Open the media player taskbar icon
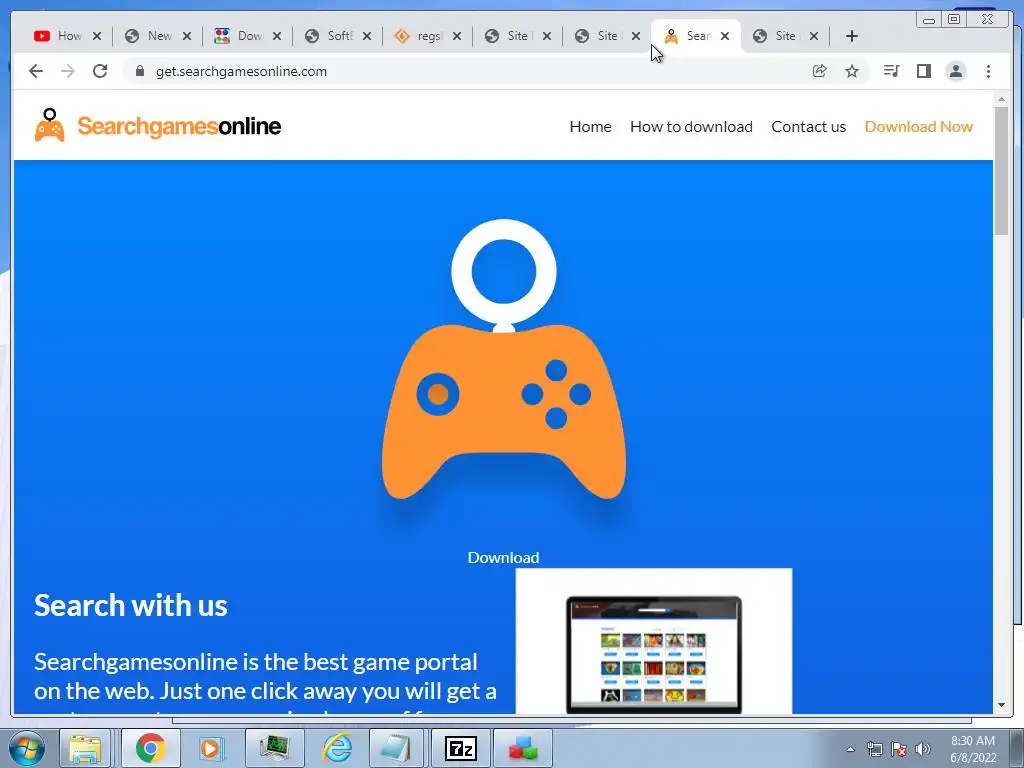Viewport: 1024px width, 768px height. click(x=211, y=748)
